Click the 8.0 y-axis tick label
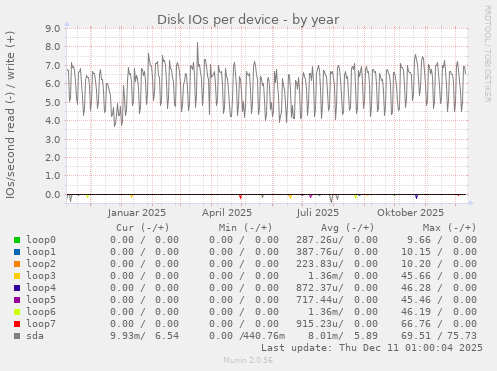Viewport: 497px width, 371px height. pos(53,47)
